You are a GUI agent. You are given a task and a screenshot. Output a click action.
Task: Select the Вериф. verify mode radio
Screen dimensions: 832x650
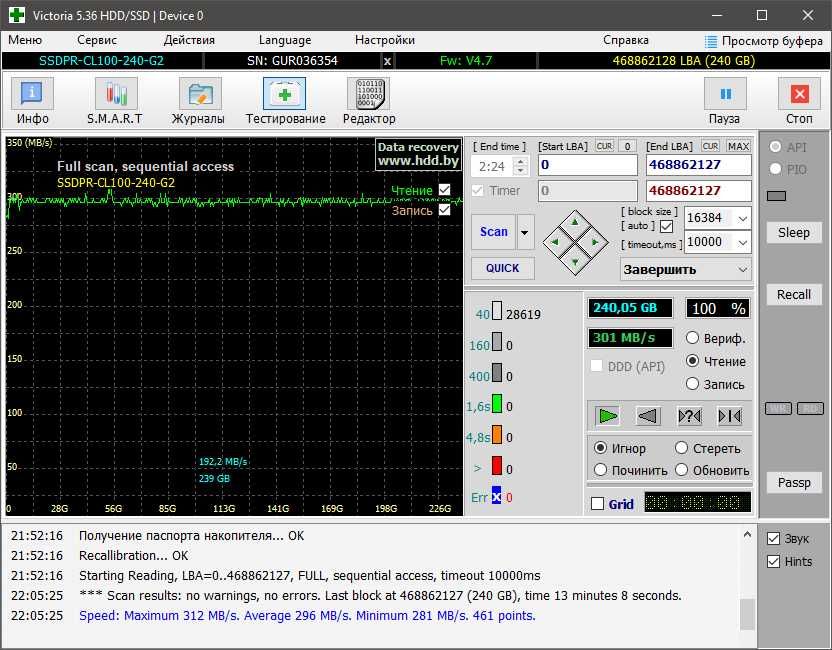692,337
